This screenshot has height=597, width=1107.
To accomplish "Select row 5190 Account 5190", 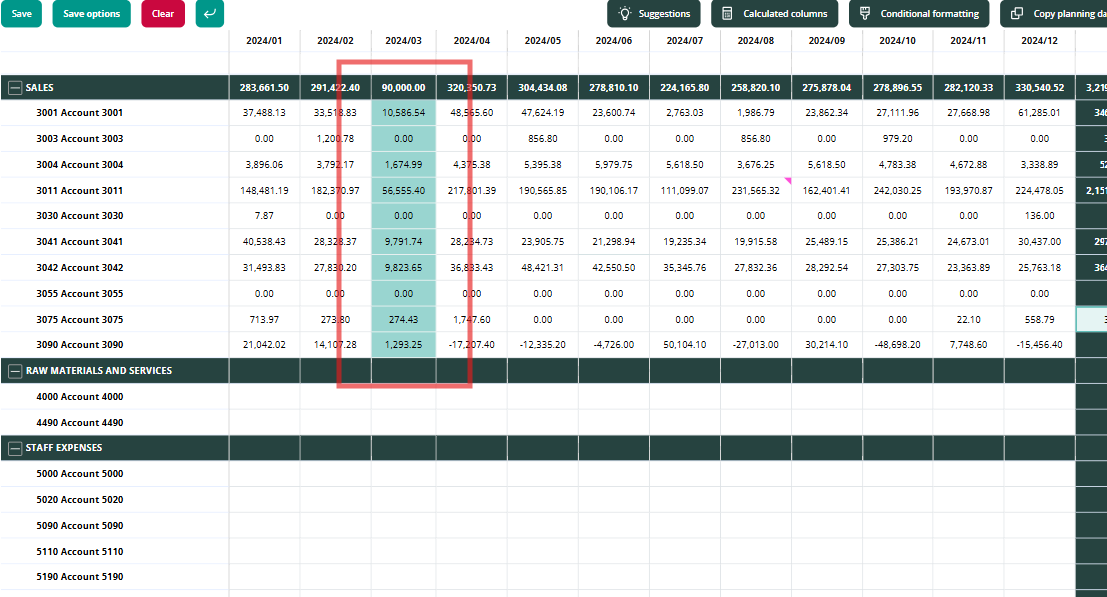I will (80, 577).
